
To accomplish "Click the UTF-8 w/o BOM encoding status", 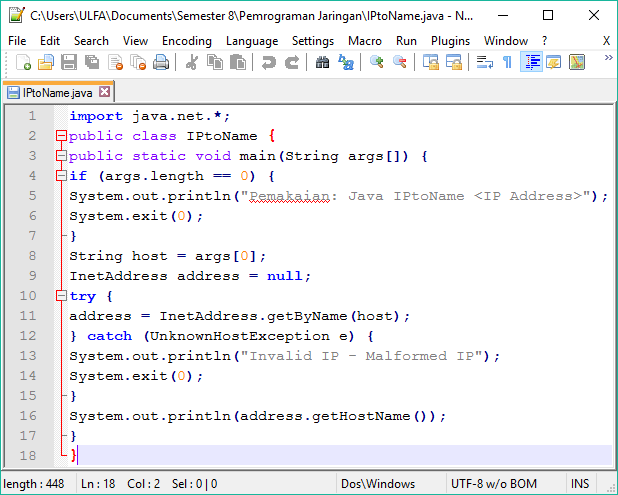I will (493, 484).
